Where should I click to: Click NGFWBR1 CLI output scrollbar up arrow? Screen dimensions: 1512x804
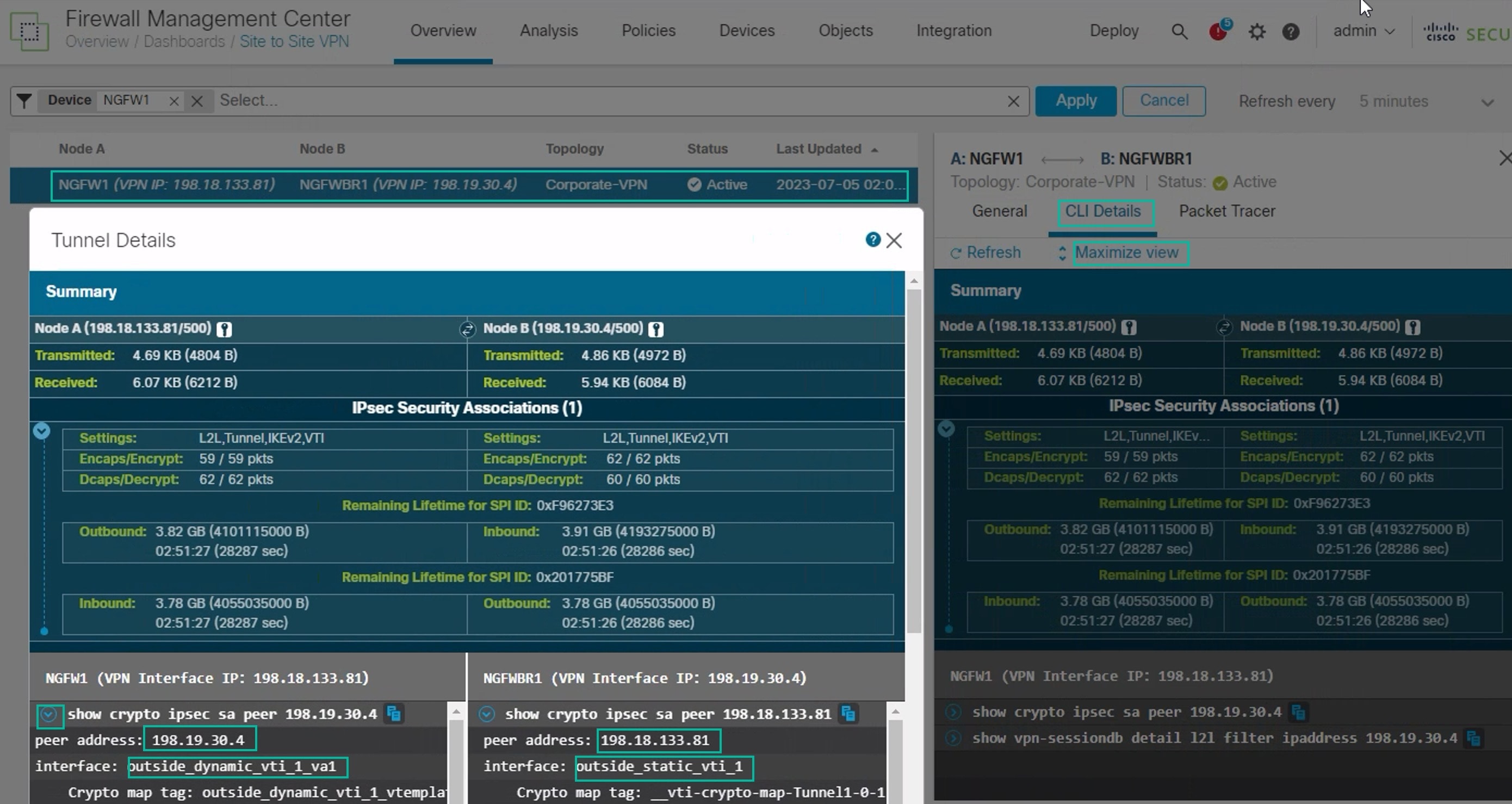point(896,712)
